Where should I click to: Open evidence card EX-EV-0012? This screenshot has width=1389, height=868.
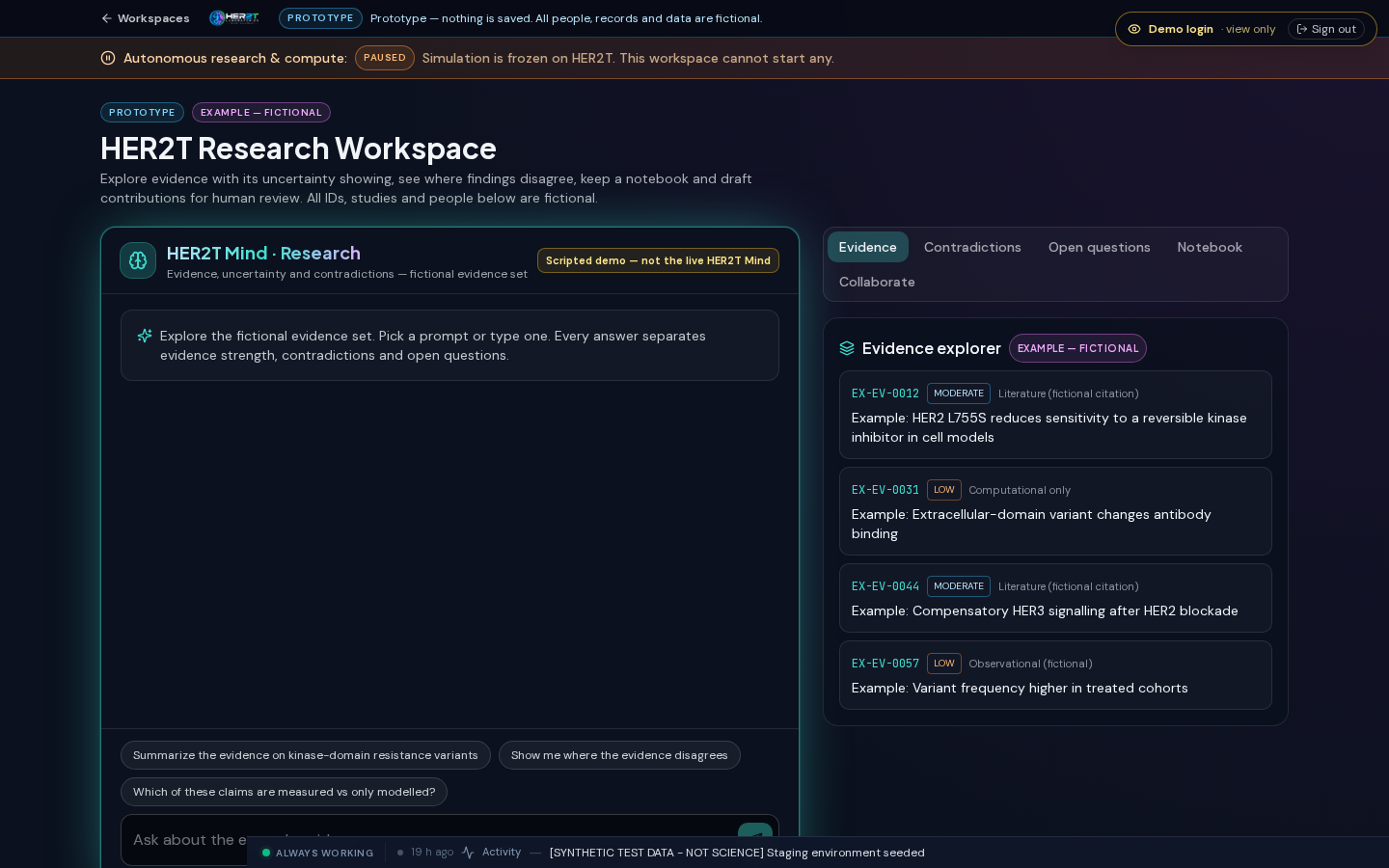(x=1055, y=415)
